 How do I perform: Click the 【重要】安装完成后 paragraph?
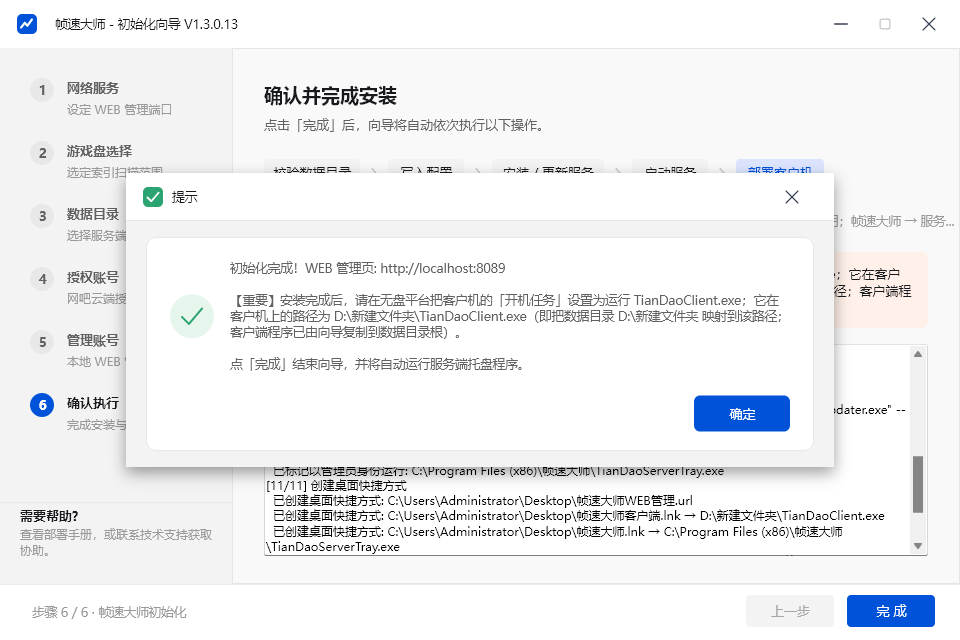tap(506, 316)
